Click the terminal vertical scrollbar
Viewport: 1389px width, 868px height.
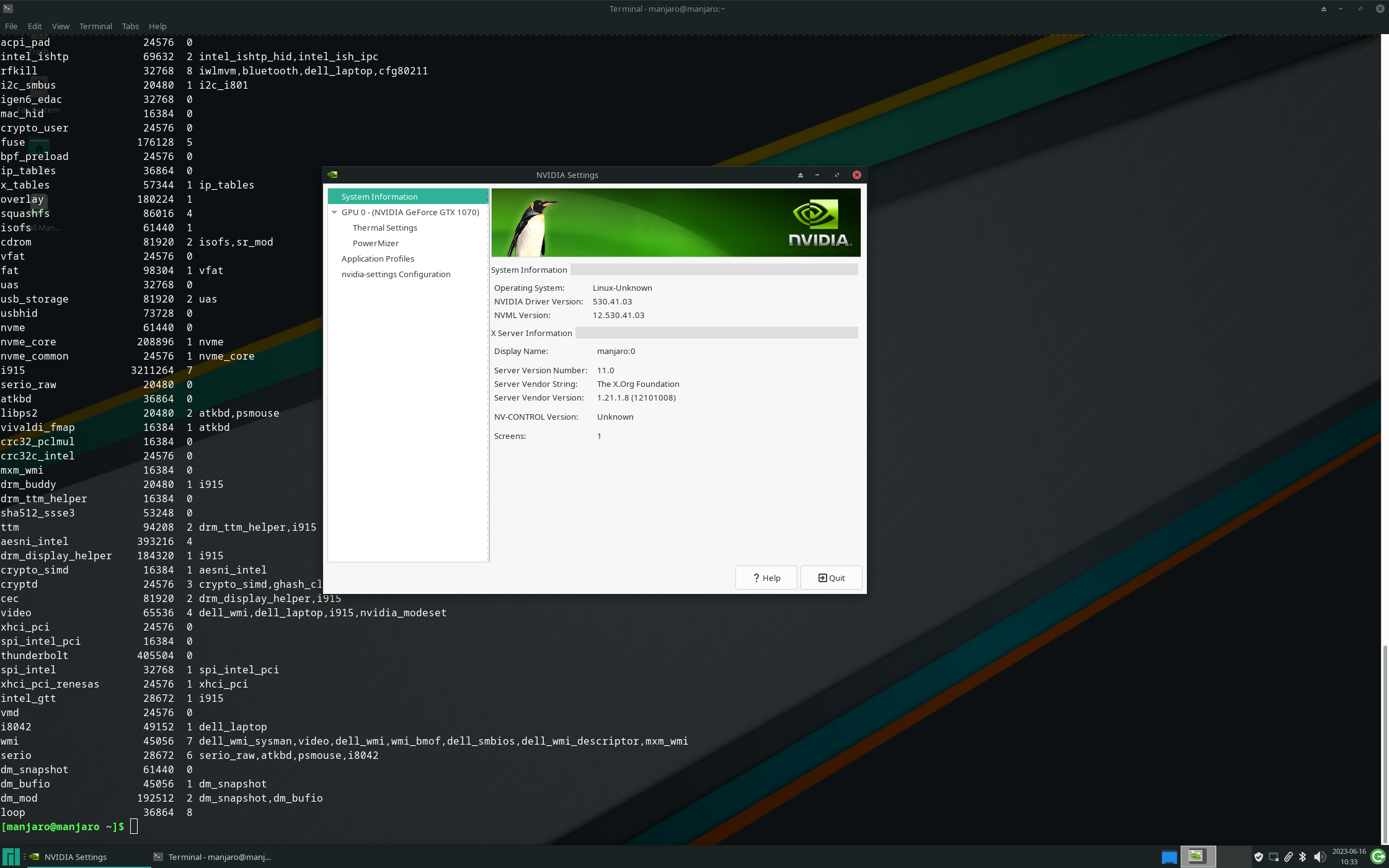pyautogui.click(x=1385, y=744)
